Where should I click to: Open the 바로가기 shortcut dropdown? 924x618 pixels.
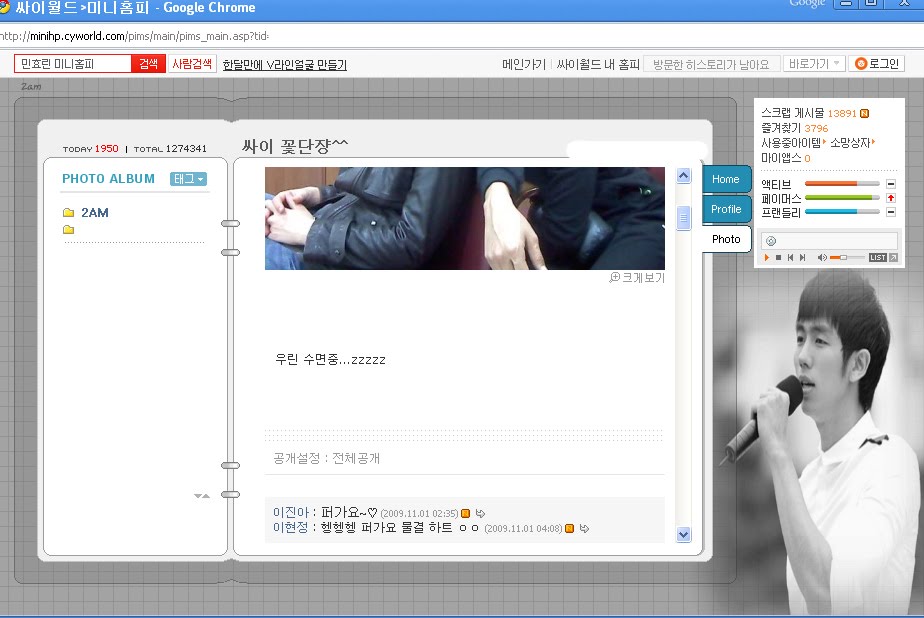[814, 64]
